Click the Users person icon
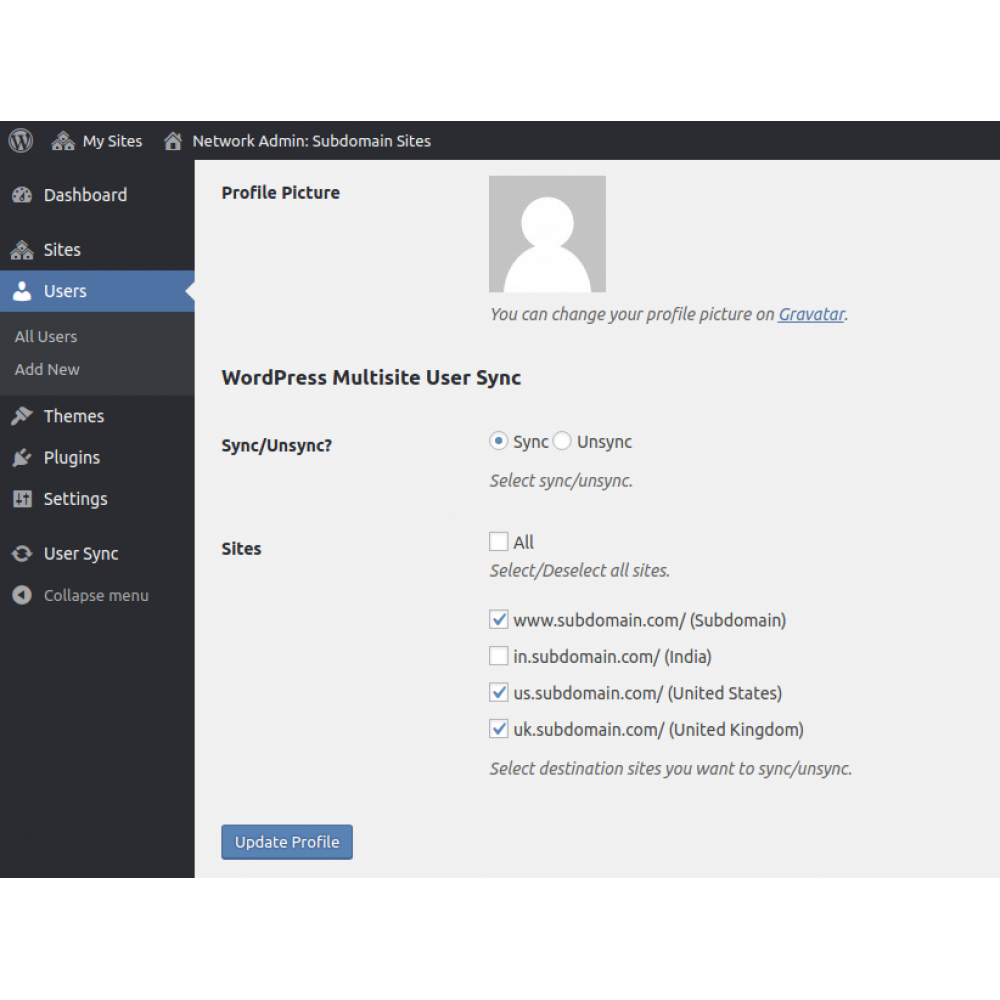Viewport: 1000px width, 1000px height. pos(22,291)
